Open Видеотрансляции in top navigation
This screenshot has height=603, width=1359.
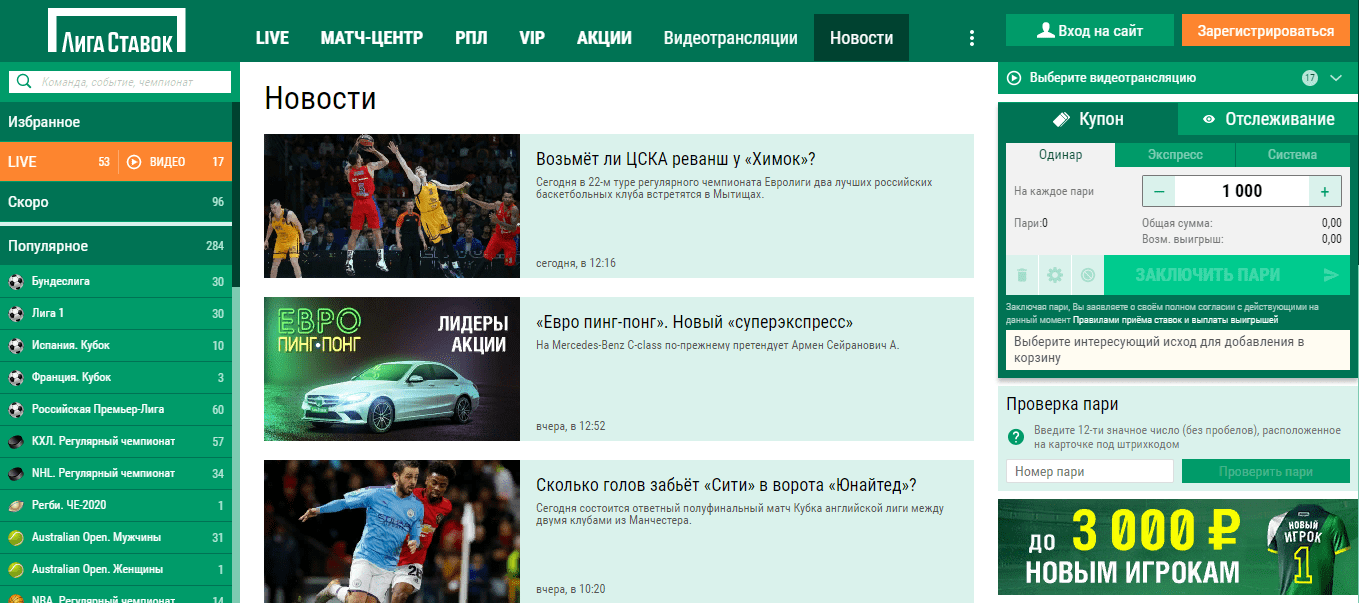coord(731,38)
